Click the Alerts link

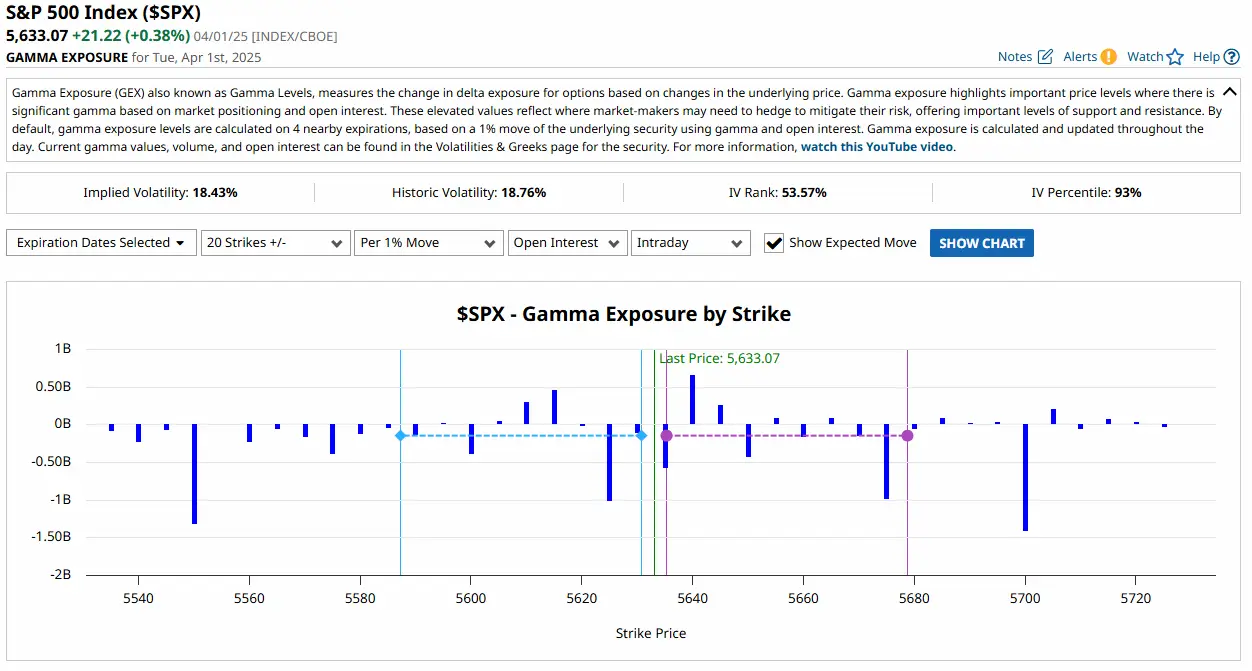[1080, 57]
